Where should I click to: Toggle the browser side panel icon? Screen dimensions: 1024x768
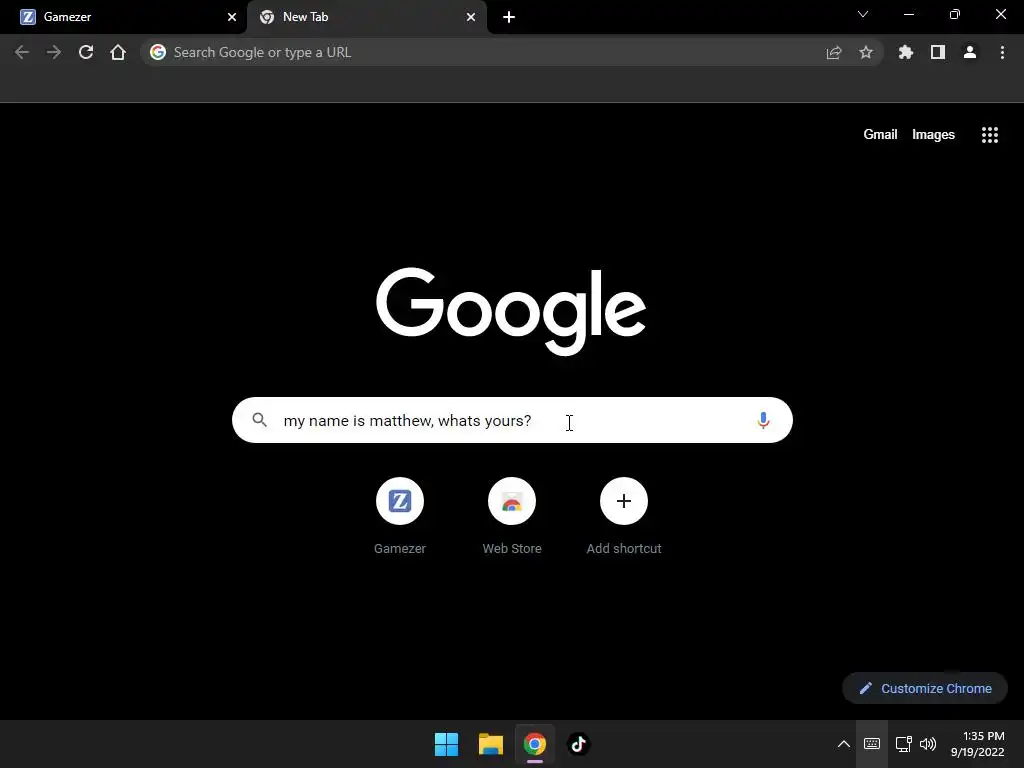pos(938,52)
